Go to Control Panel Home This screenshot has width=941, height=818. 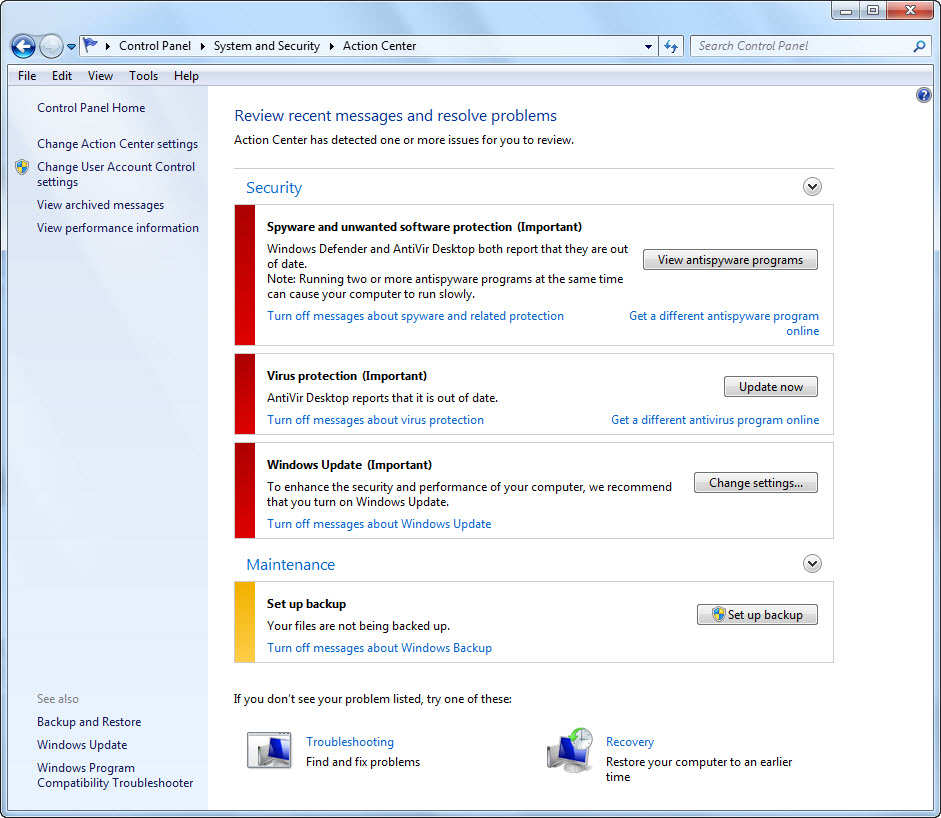pos(91,108)
